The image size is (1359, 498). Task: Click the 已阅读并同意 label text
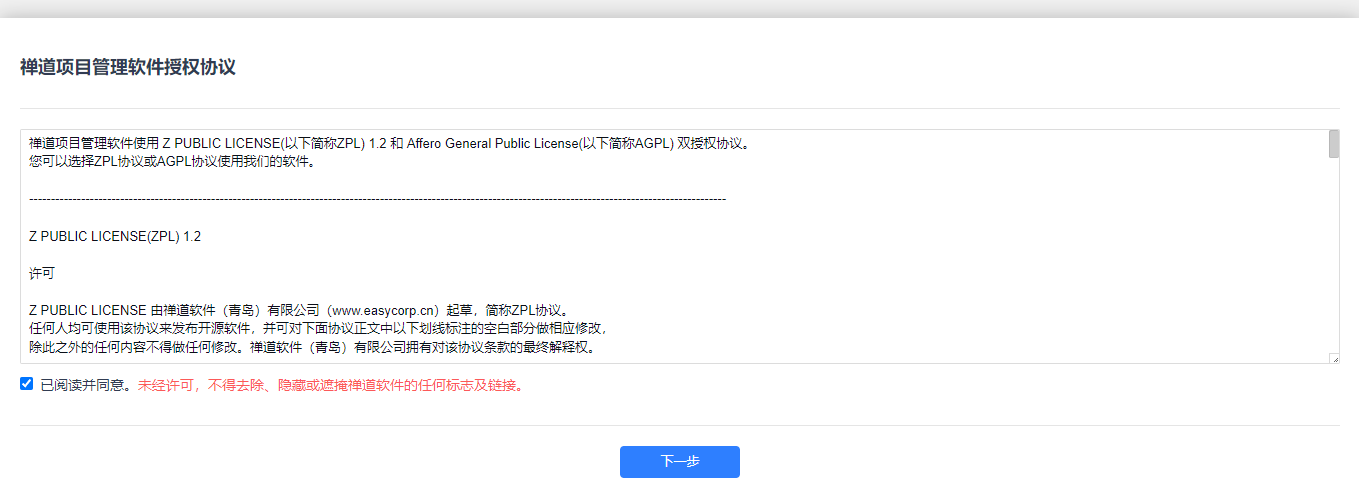[x=87, y=385]
